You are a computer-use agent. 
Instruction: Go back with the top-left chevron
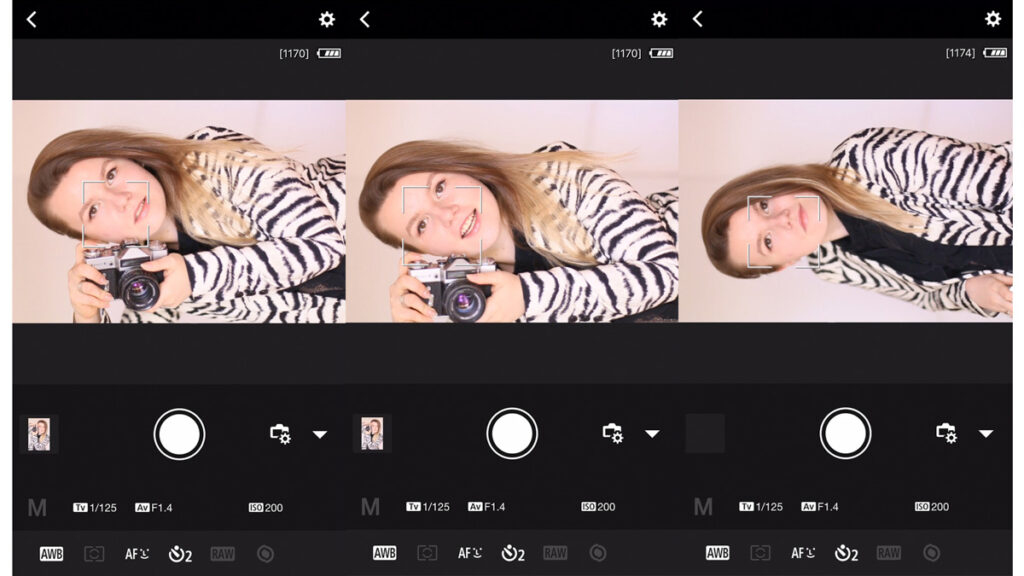[30, 18]
